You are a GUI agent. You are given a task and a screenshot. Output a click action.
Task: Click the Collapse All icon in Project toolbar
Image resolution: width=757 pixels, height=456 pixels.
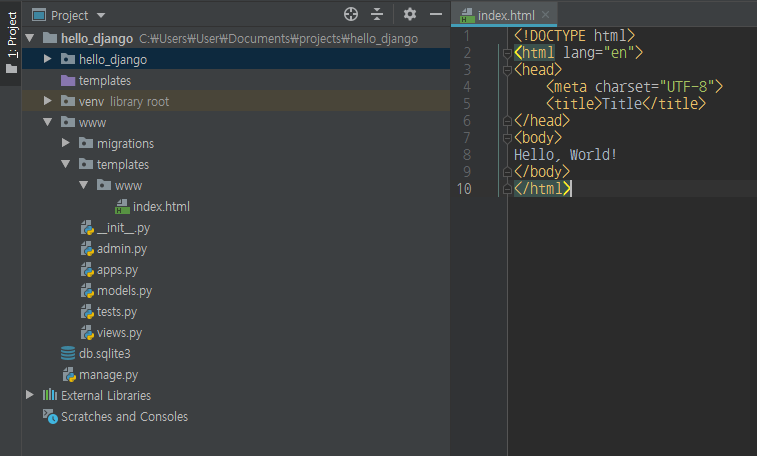377,14
